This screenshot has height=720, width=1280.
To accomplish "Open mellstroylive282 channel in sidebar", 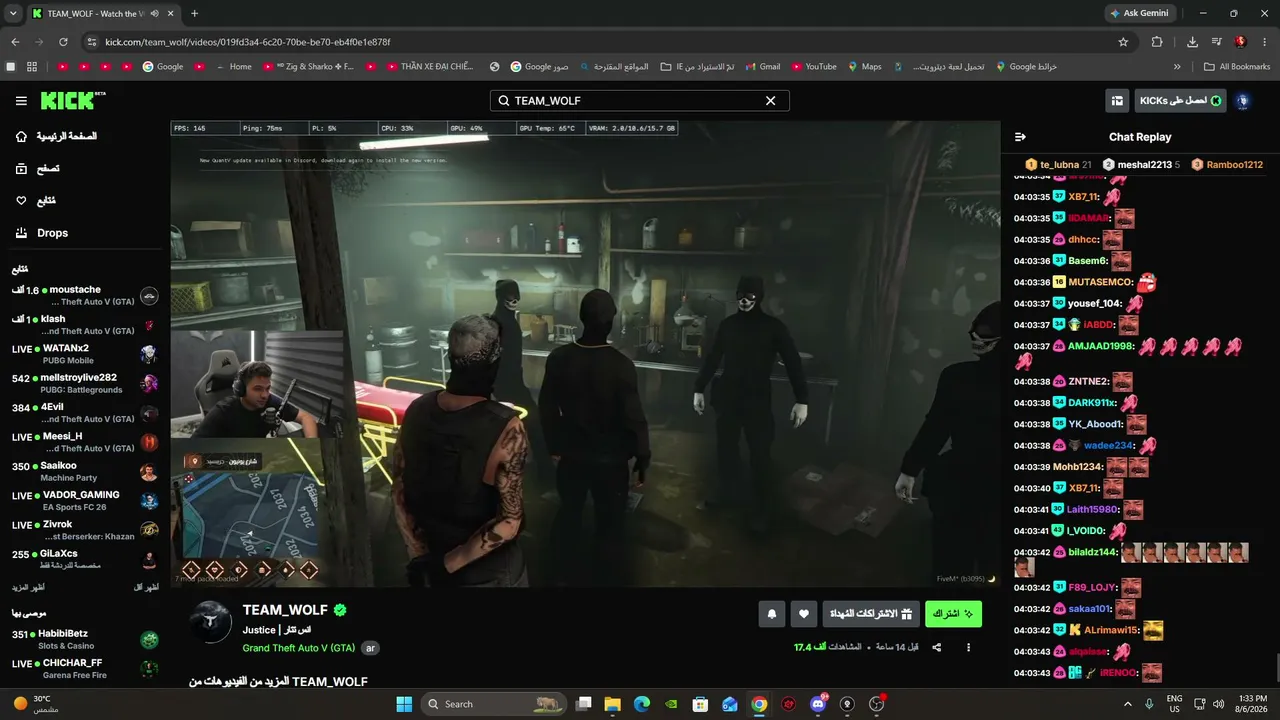I will 85,384.
